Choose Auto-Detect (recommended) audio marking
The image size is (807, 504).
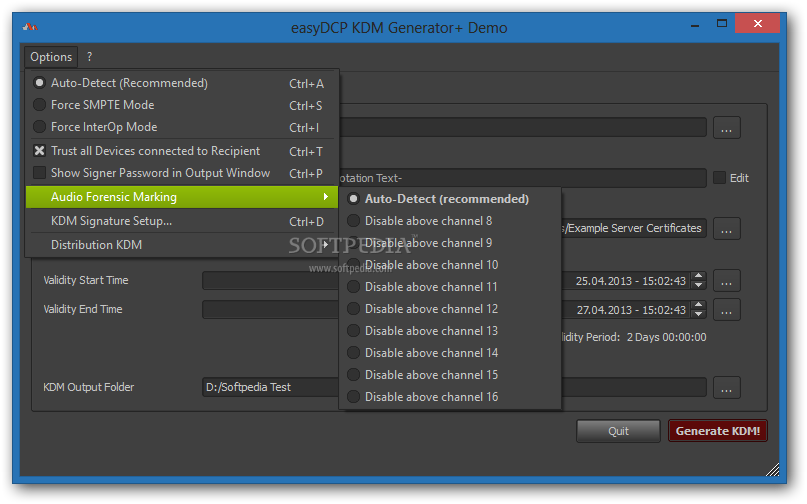[x=450, y=199]
